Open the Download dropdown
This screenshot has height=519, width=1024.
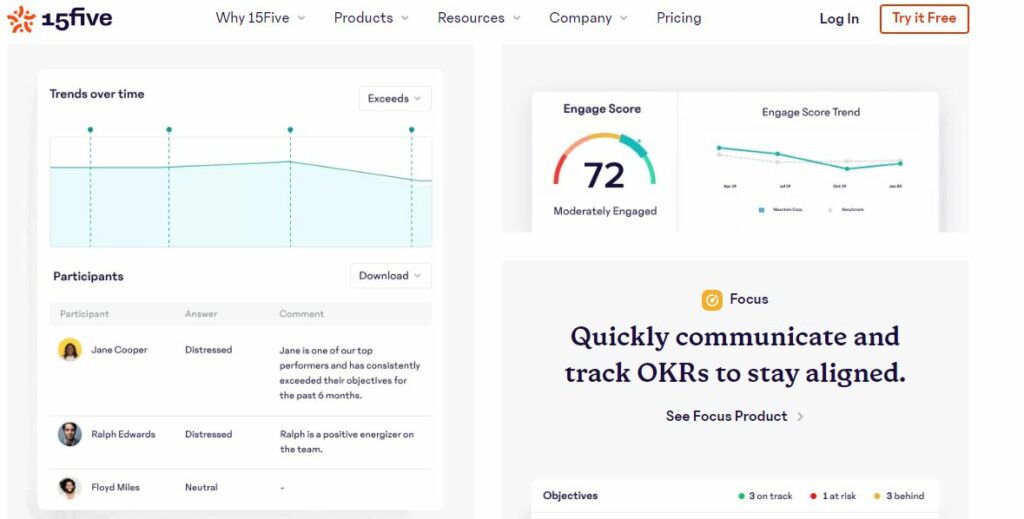pyautogui.click(x=391, y=275)
